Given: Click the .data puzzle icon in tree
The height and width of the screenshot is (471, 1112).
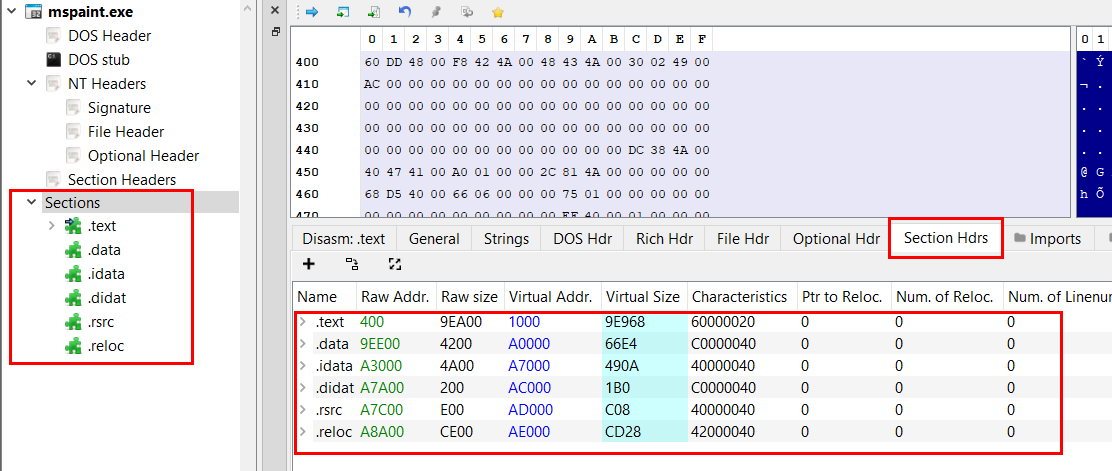Looking at the screenshot, I should tap(73, 250).
